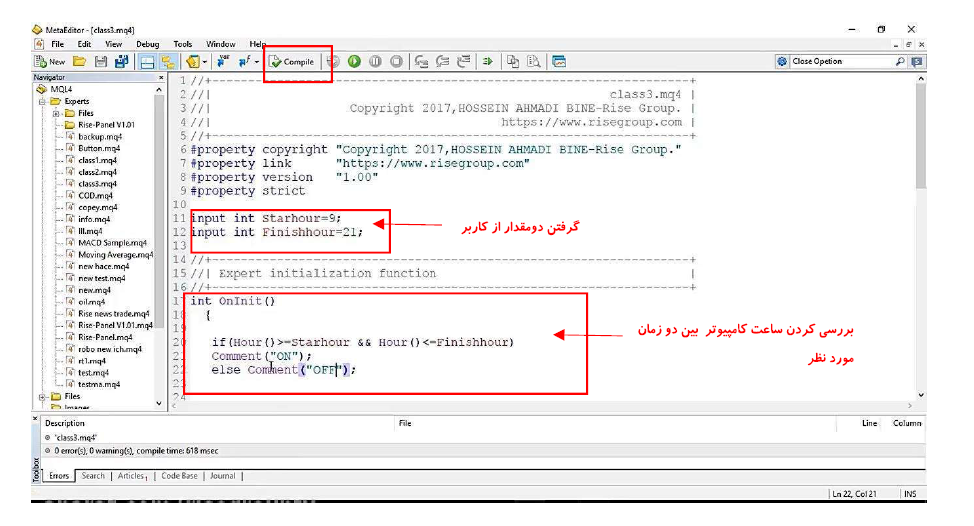Select testma.mq4 in the Navigator tree
The image size is (974, 526).
tap(99, 384)
